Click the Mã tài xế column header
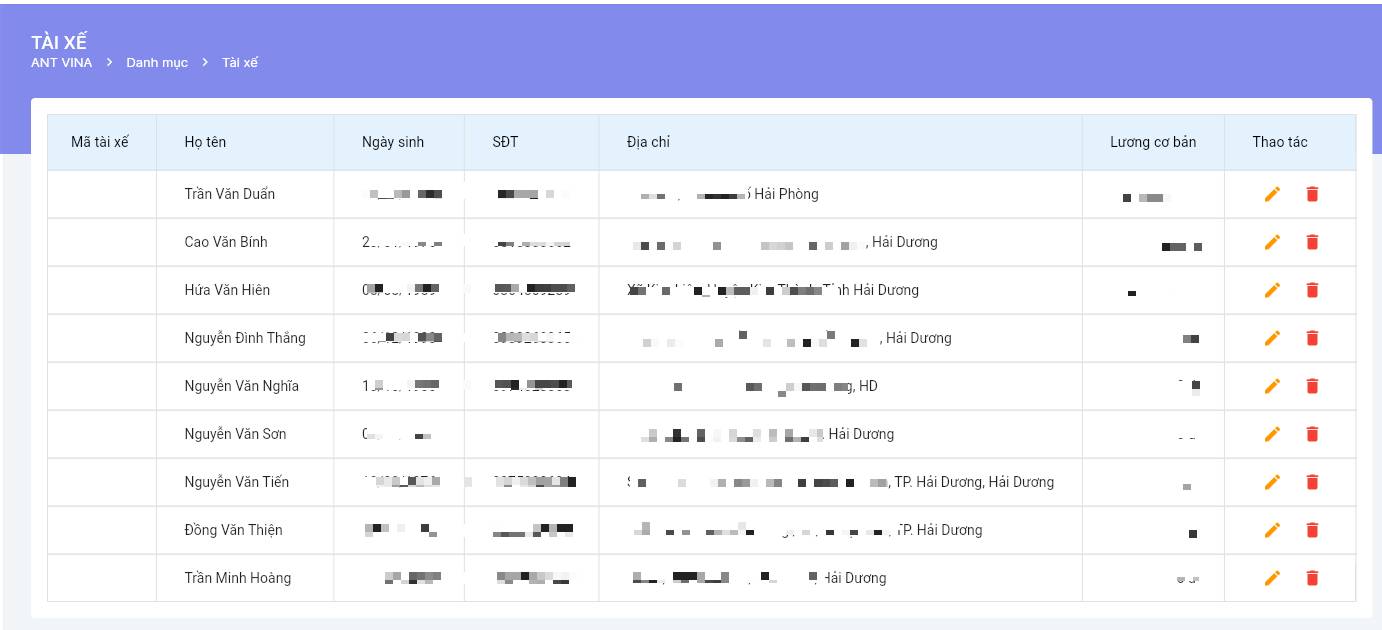 click(100, 142)
